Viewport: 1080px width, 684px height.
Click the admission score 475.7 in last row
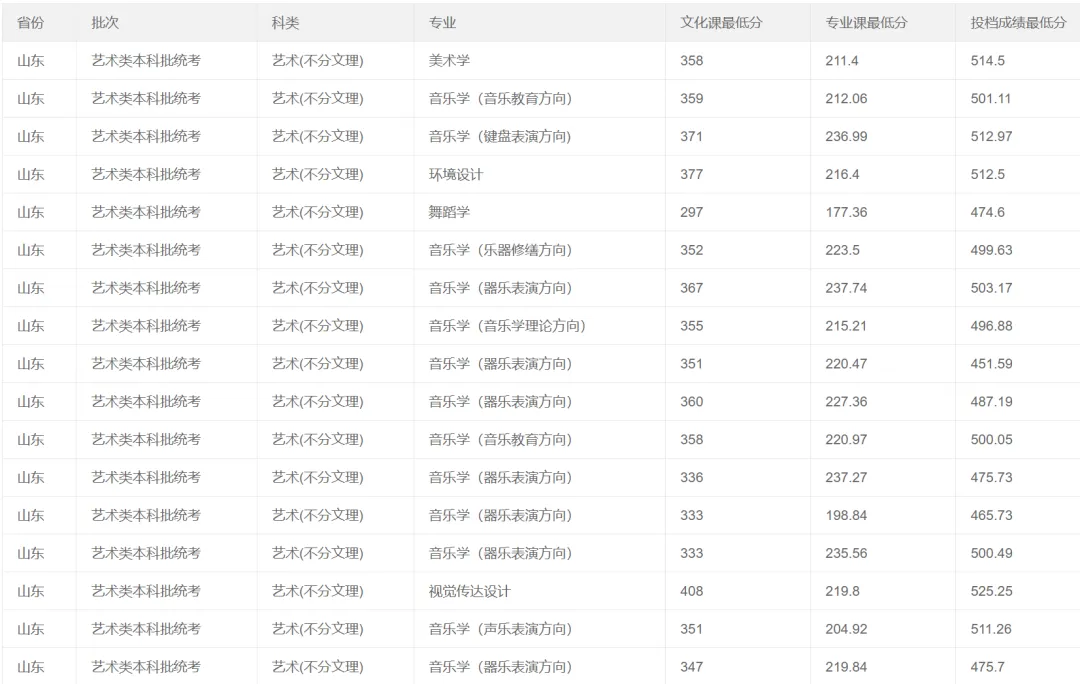(987, 667)
